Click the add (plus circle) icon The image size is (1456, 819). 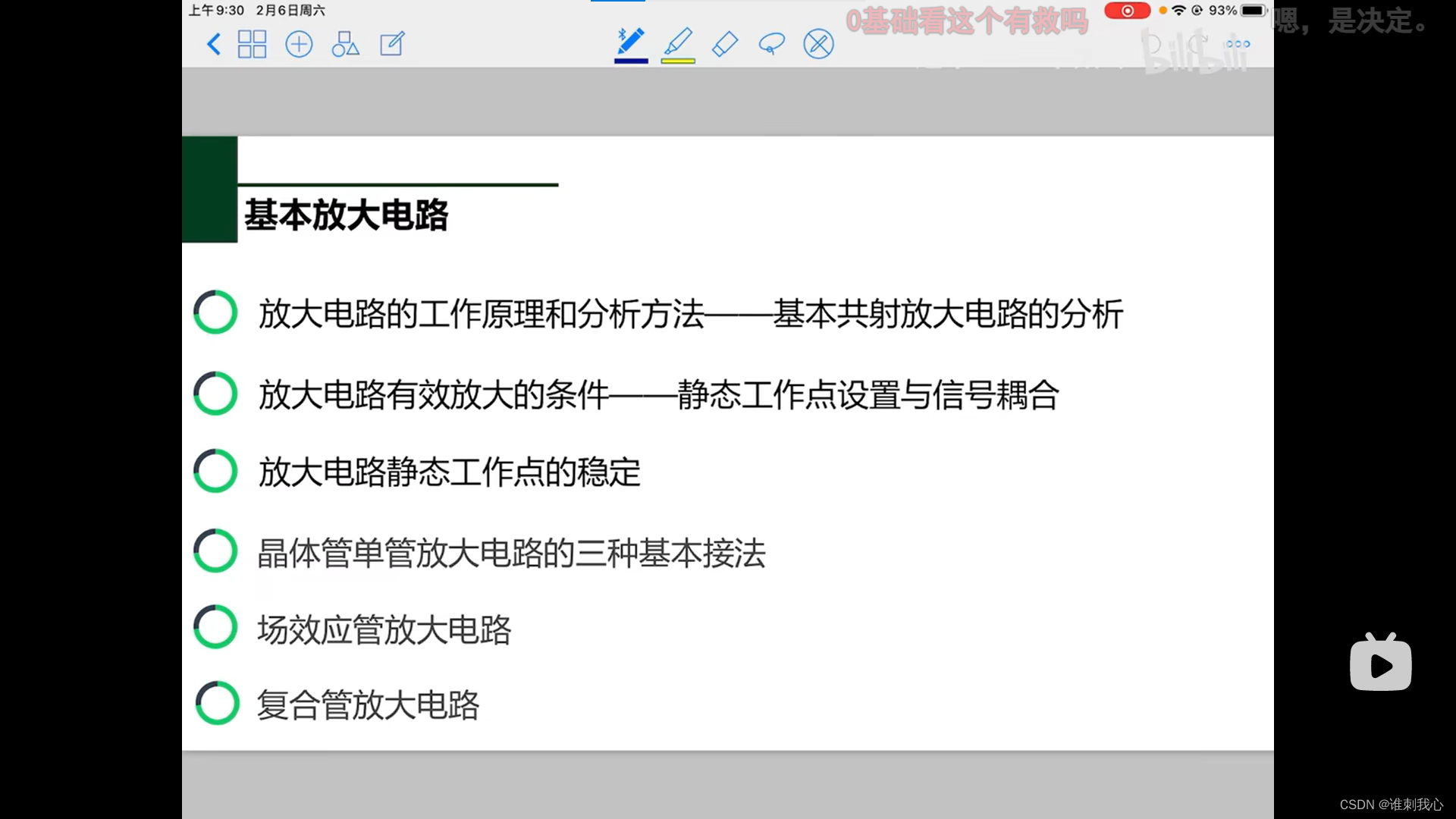pyautogui.click(x=299, y=44)
